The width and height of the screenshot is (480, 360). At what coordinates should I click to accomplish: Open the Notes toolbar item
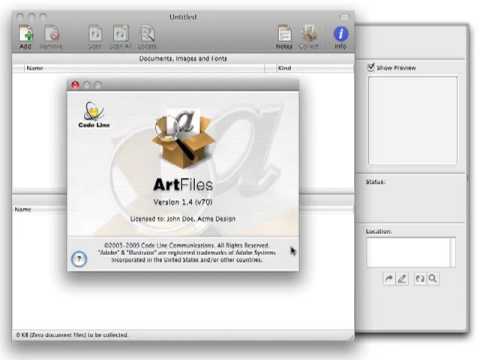(x=284, y=37)
